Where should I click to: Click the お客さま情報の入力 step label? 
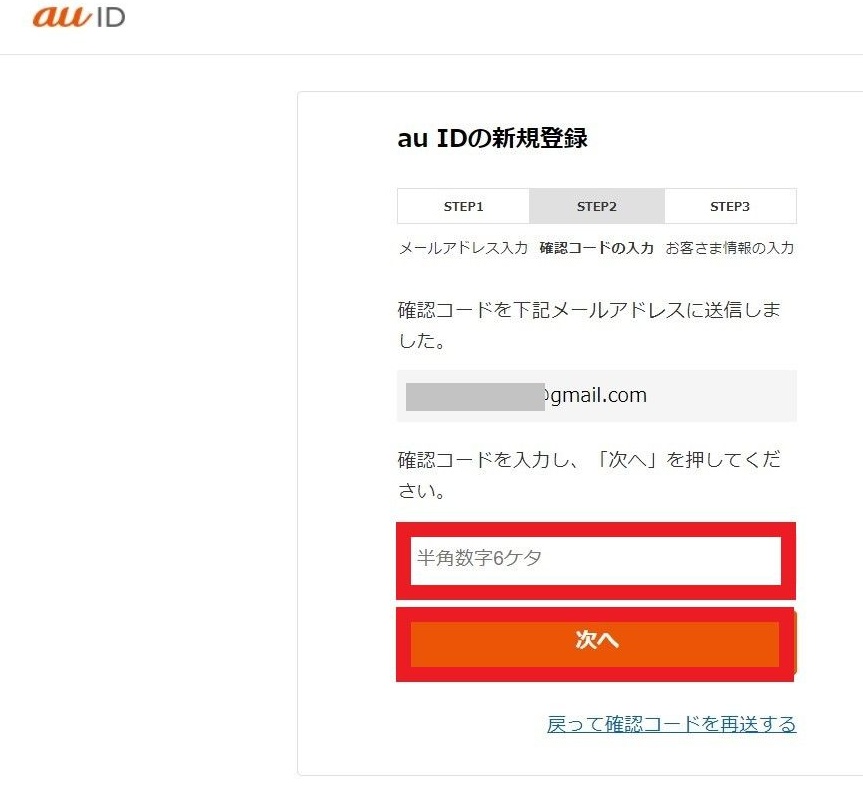[x=730, y=248]
